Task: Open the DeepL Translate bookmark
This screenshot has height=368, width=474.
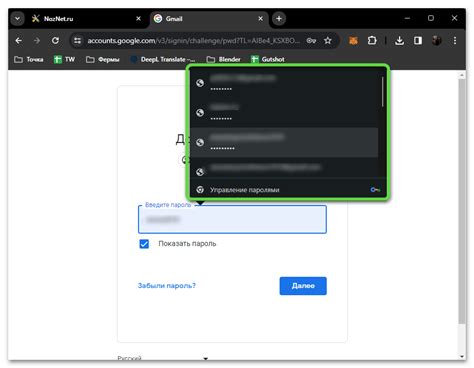Action: click(163, 59)
